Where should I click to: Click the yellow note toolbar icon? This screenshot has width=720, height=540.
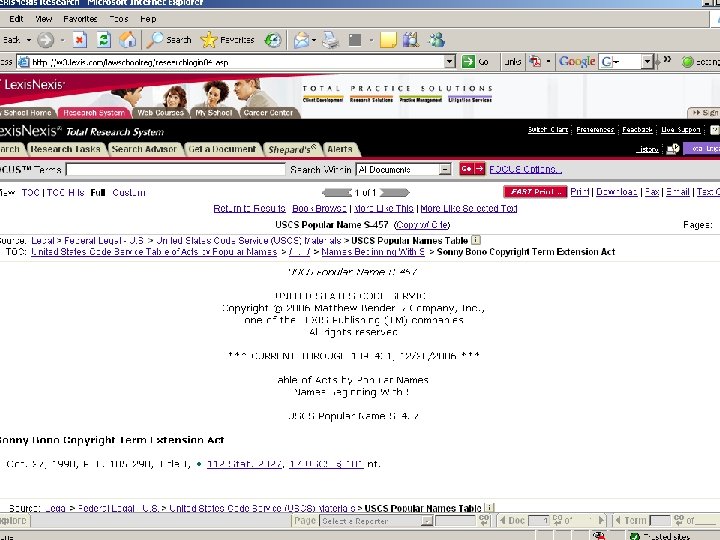(388, 40)
